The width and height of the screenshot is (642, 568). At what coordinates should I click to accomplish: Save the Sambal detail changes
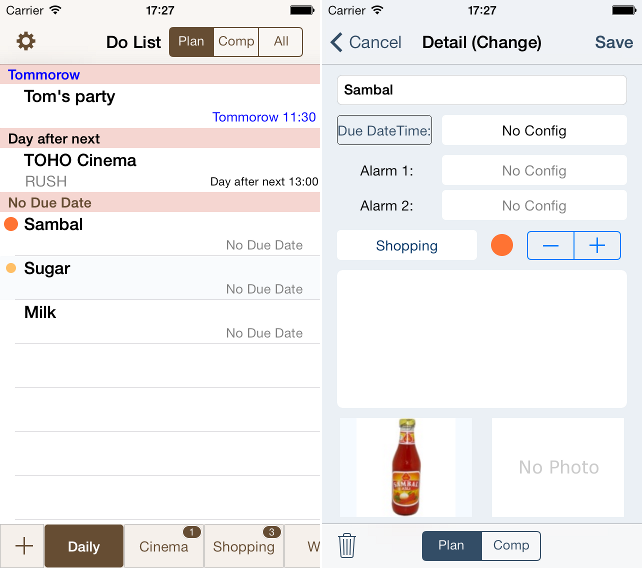click(614, 42)
